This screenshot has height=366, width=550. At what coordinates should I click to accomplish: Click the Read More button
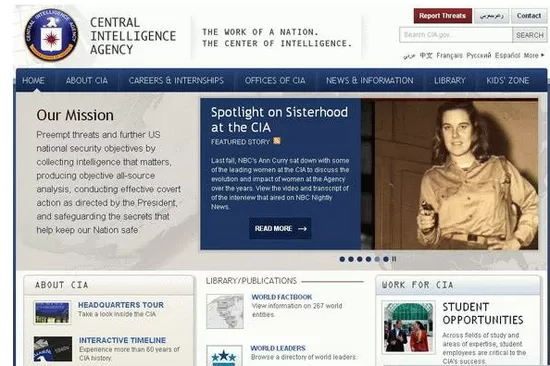click(x=280, y=228)
